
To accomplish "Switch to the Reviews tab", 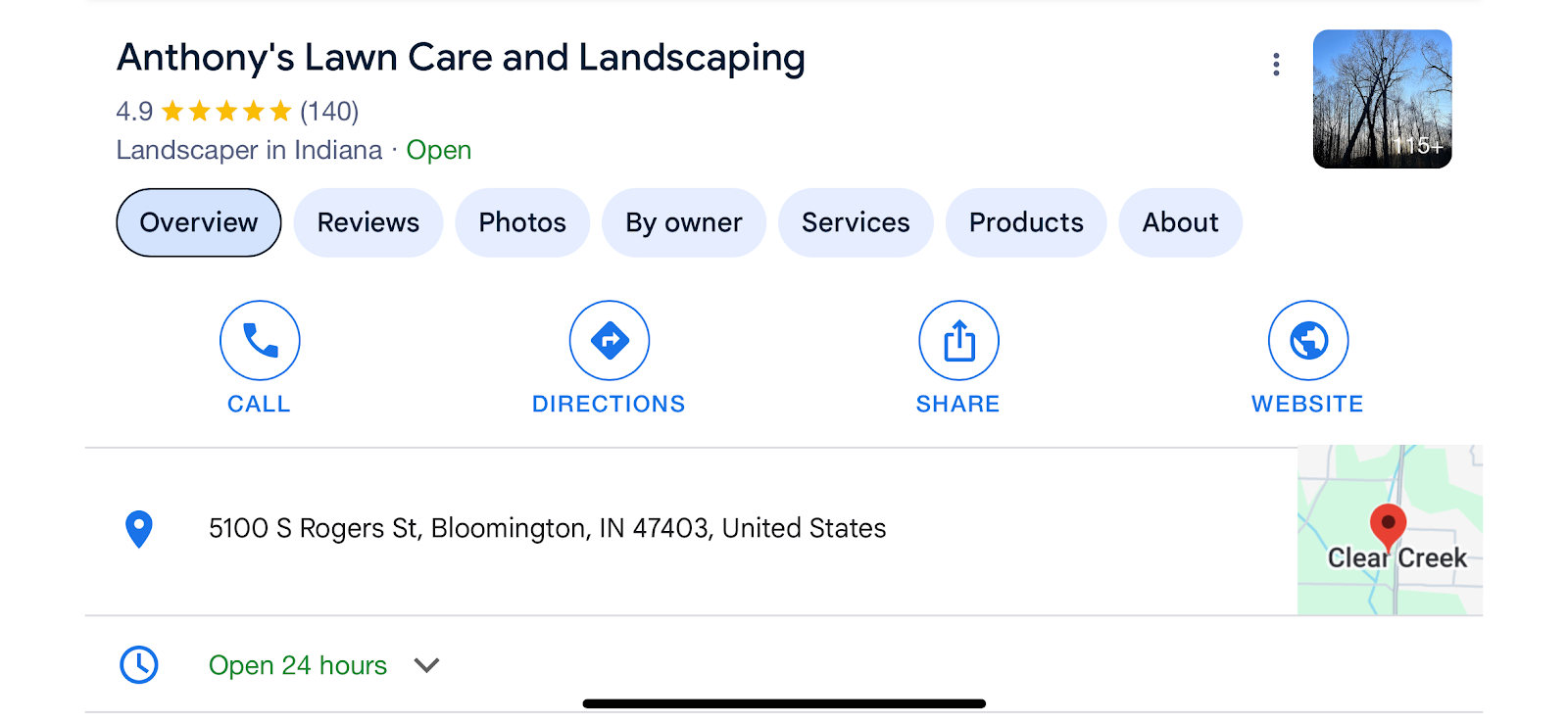I will click(x=368, y=222).
